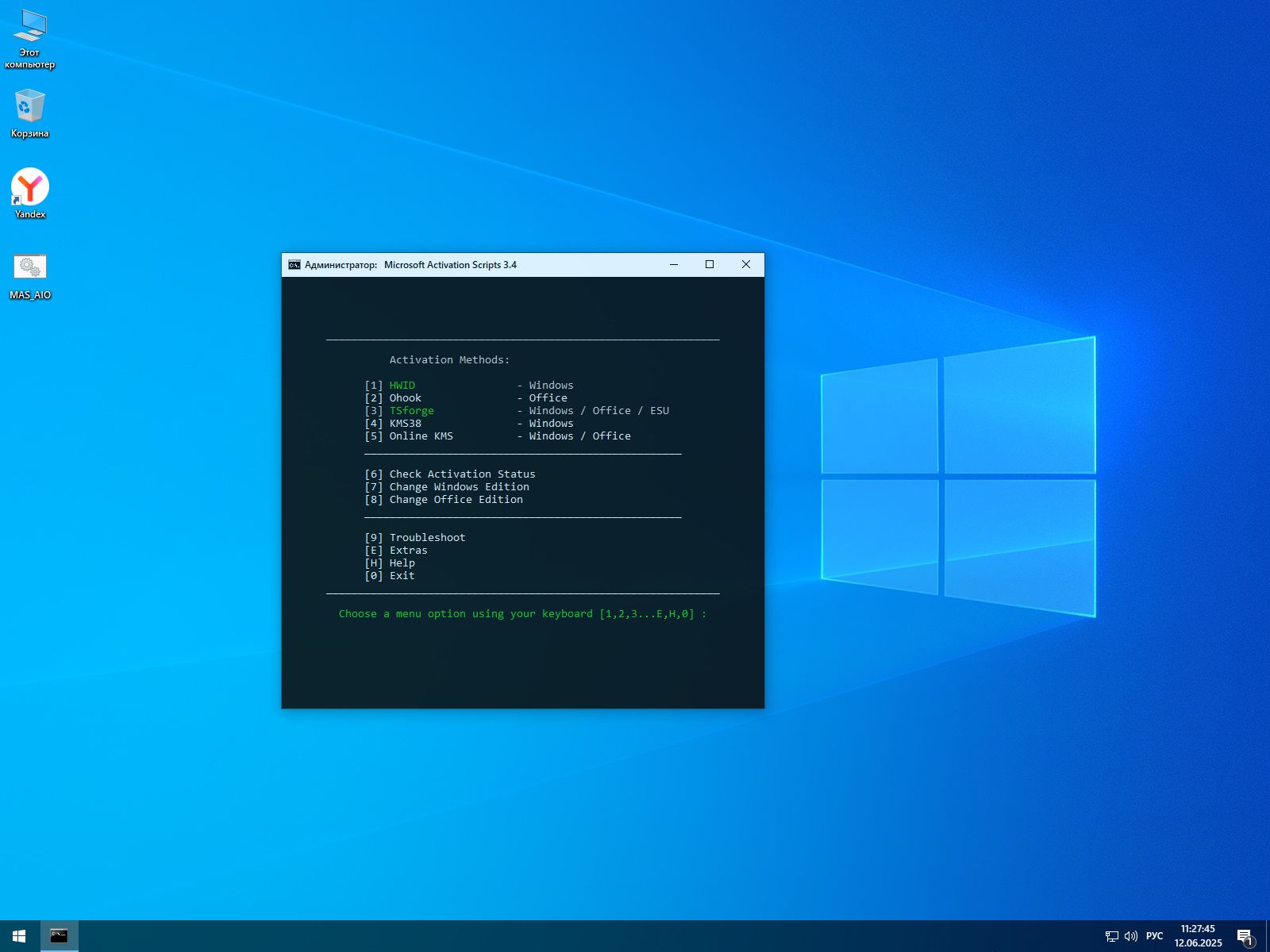Open the Windows Start menu
Image resolution: width=1270 pixels, height=952 pixels.
pyautogui.click(x=19, y=936)
